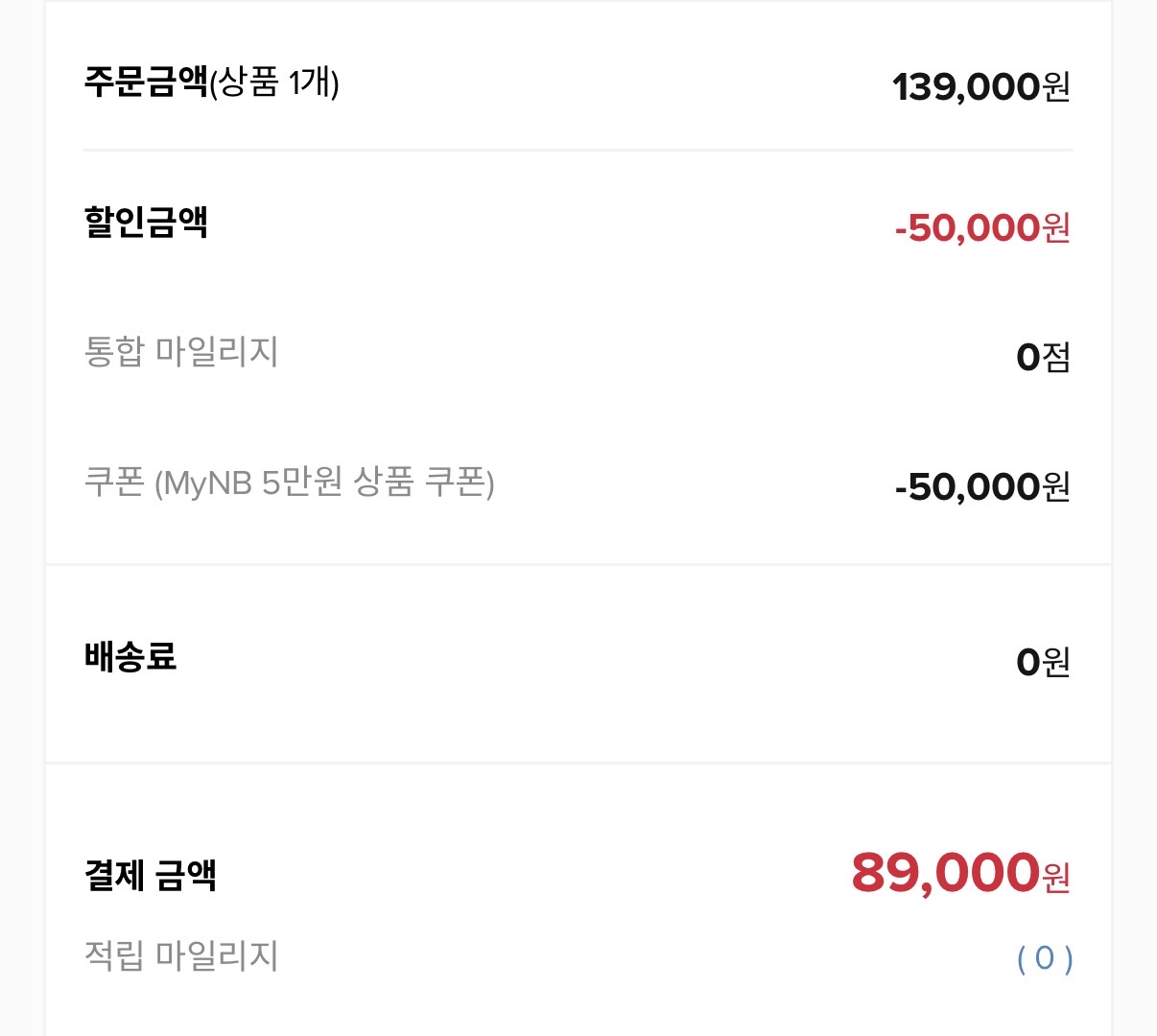Select the red 89,000원 payment total

(959, 874)
